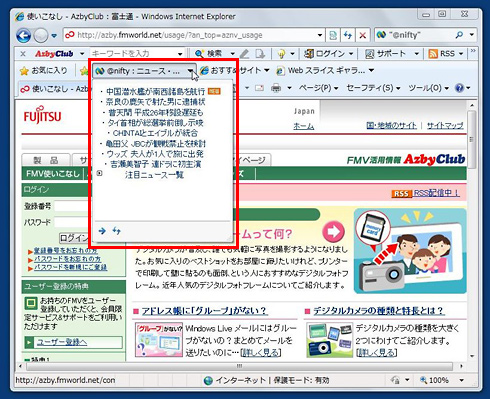The image size is (490, 399).
Task: Open the サイトマップ link
Action: point(445,125)
